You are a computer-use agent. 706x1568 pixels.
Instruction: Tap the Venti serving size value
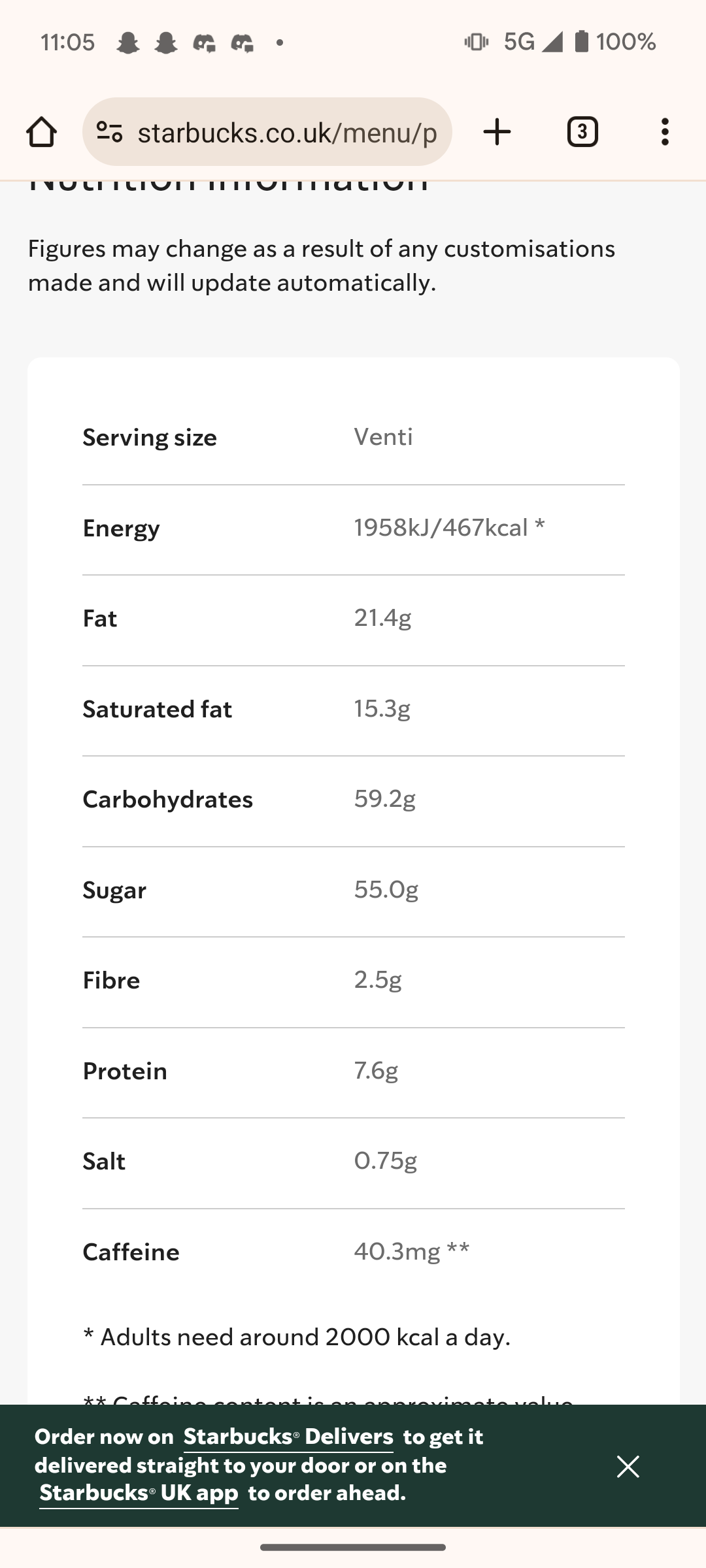[383, 436]
